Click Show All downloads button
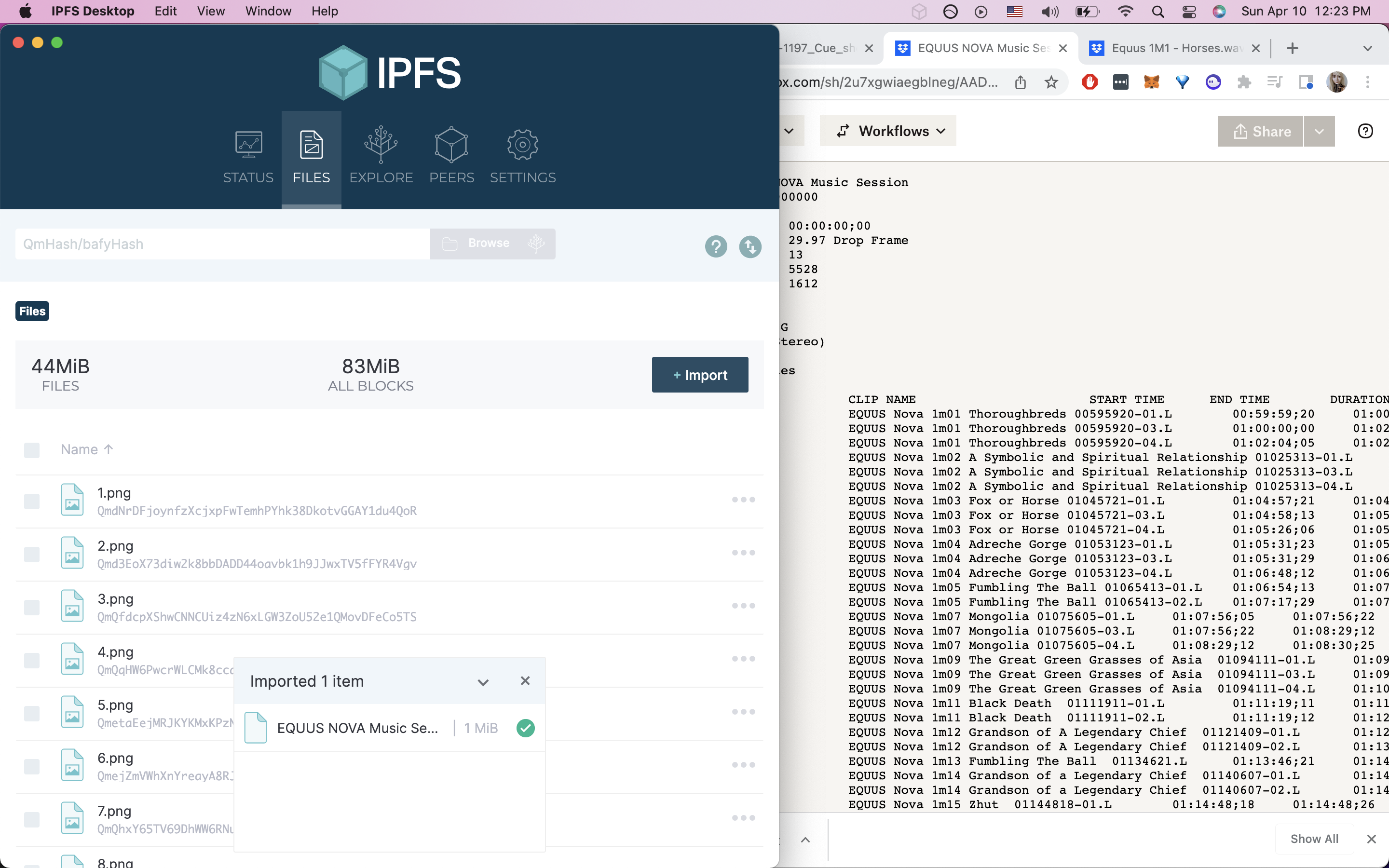 point(1313,839)
